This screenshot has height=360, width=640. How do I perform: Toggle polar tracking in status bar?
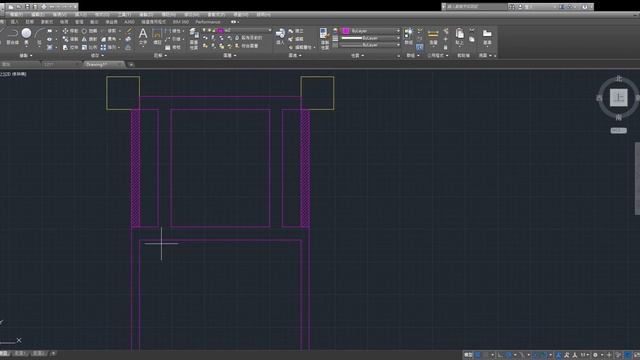coord(509,355)
